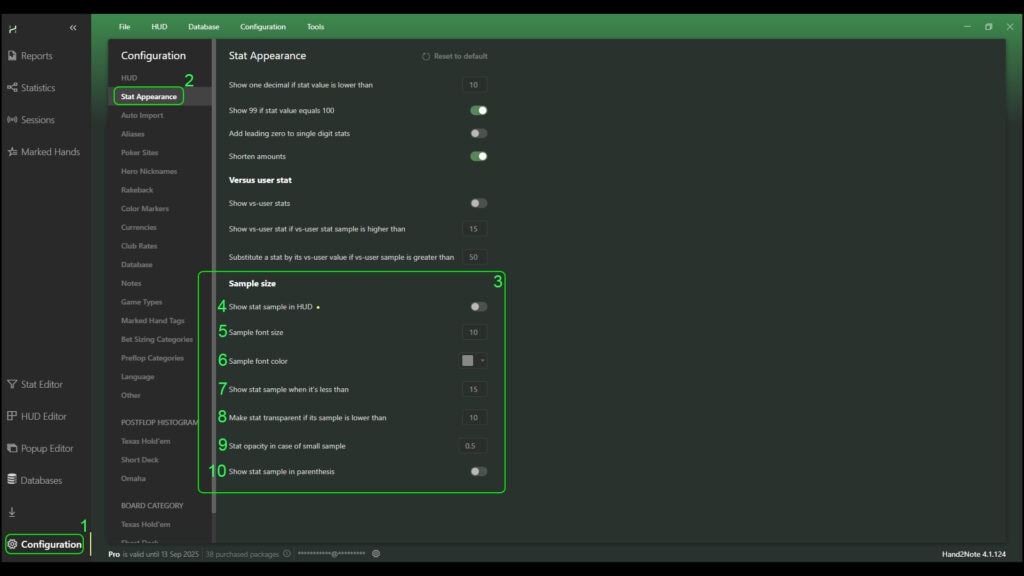Disable Show 99 if stat equals 100
This screenshot has width=1024, height=576.
point(479,110)
